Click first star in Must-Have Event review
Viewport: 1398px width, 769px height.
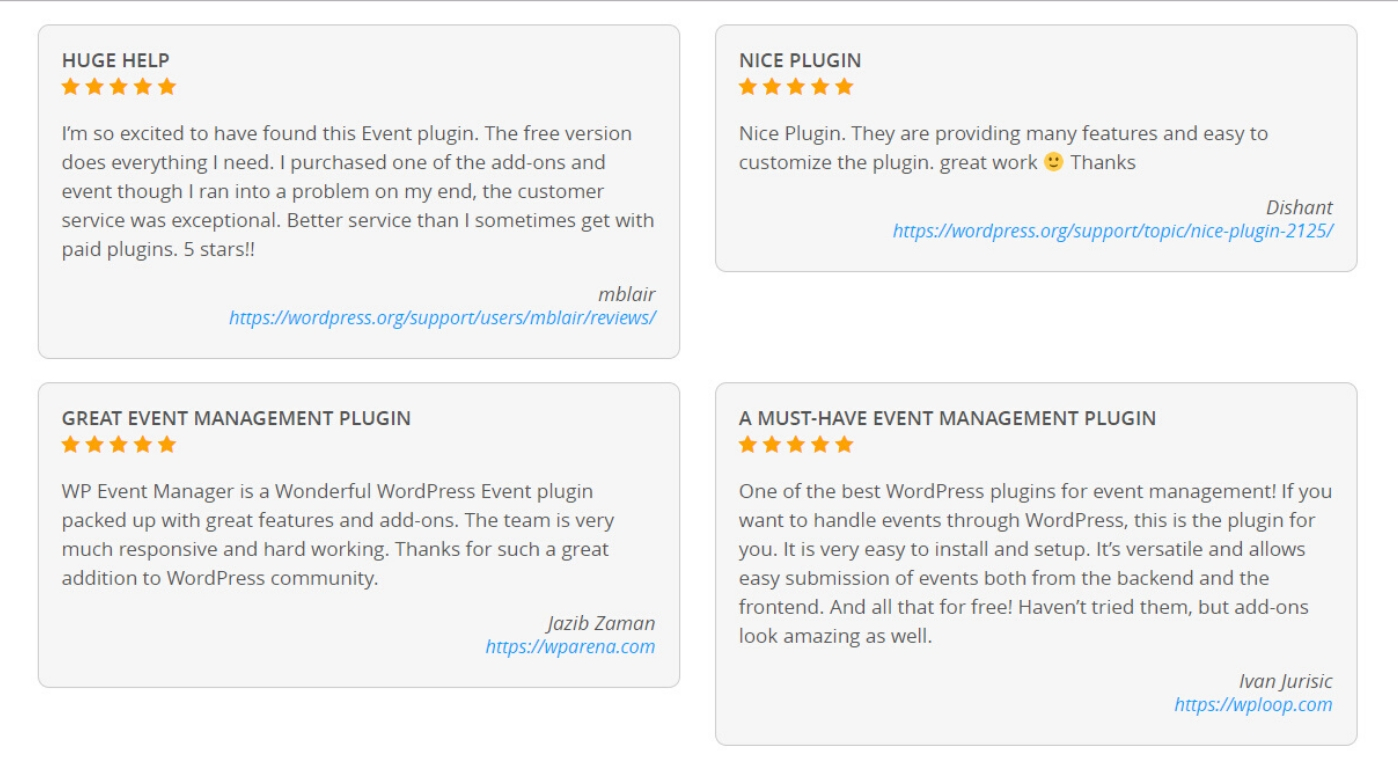pos(748,444)
